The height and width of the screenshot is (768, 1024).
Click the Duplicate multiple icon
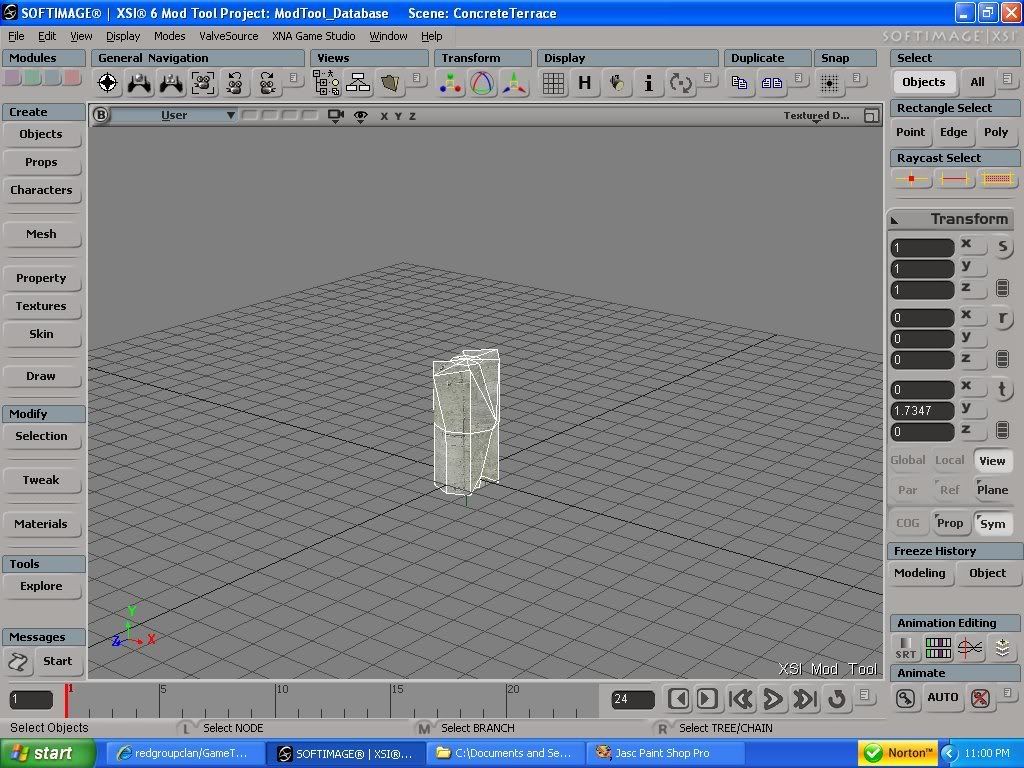pyautogui.click(x=771, y=83)
